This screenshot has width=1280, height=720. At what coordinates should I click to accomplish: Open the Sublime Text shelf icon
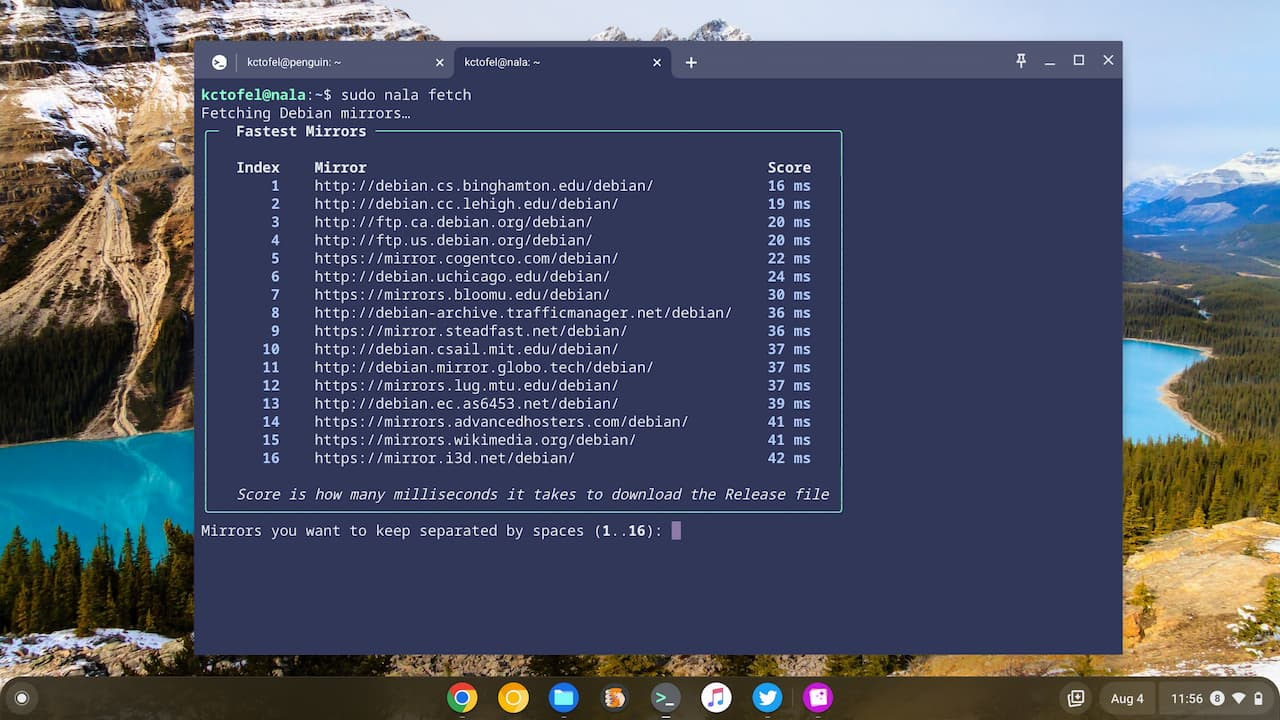pyautogui.click(x=615, y=697)
